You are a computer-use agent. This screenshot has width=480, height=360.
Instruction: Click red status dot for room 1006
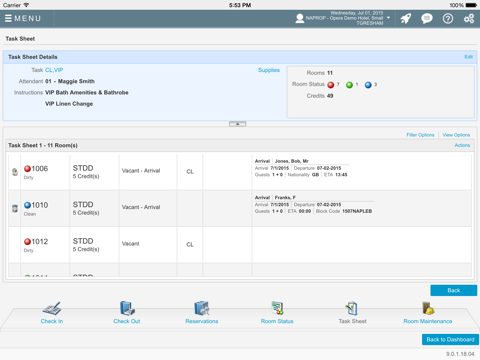27,169
